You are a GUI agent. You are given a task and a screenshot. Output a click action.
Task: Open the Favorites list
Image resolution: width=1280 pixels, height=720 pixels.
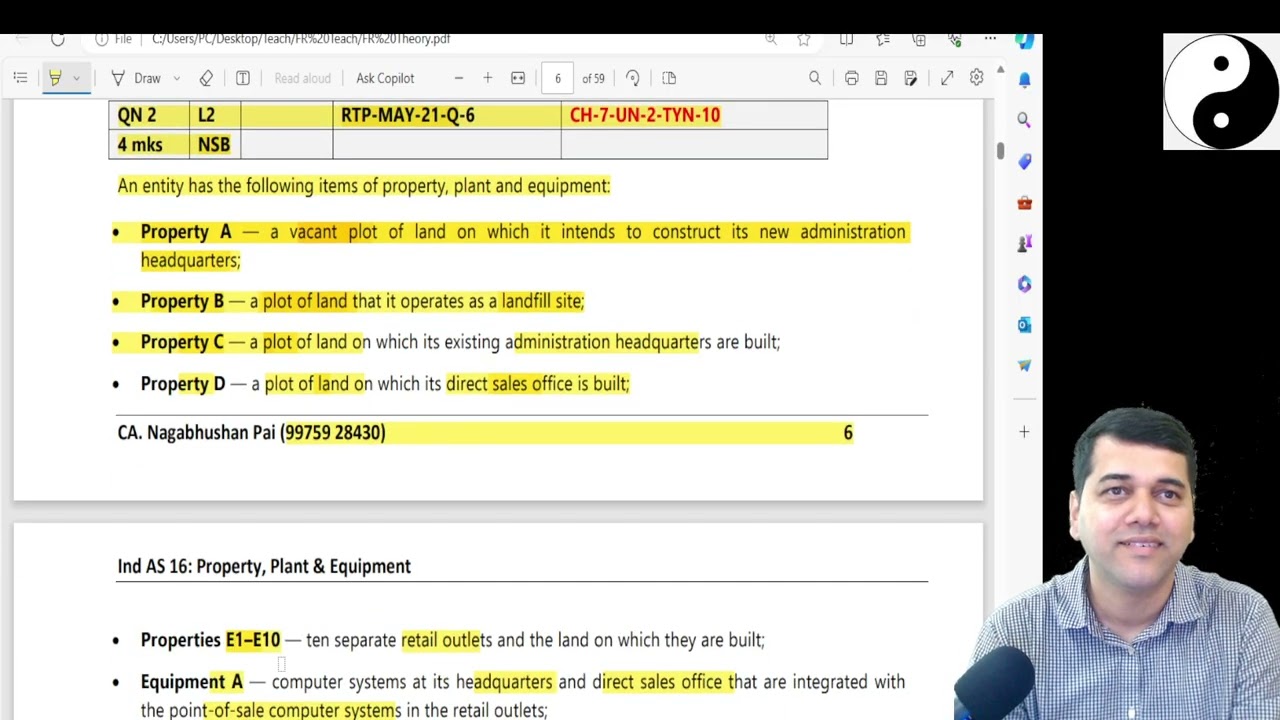click(x=883, y=39)
